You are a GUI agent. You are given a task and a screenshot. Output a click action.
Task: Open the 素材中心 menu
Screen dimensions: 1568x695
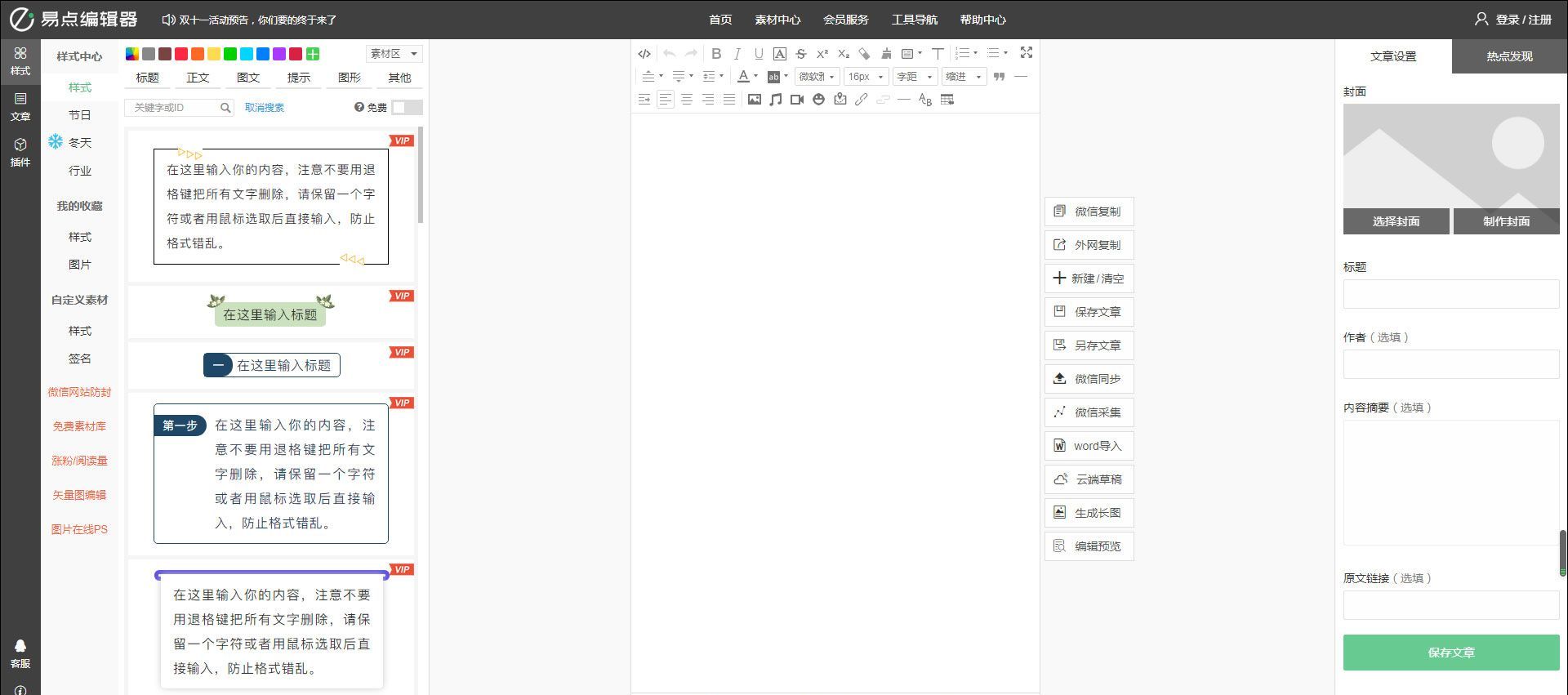click(777, 20)
